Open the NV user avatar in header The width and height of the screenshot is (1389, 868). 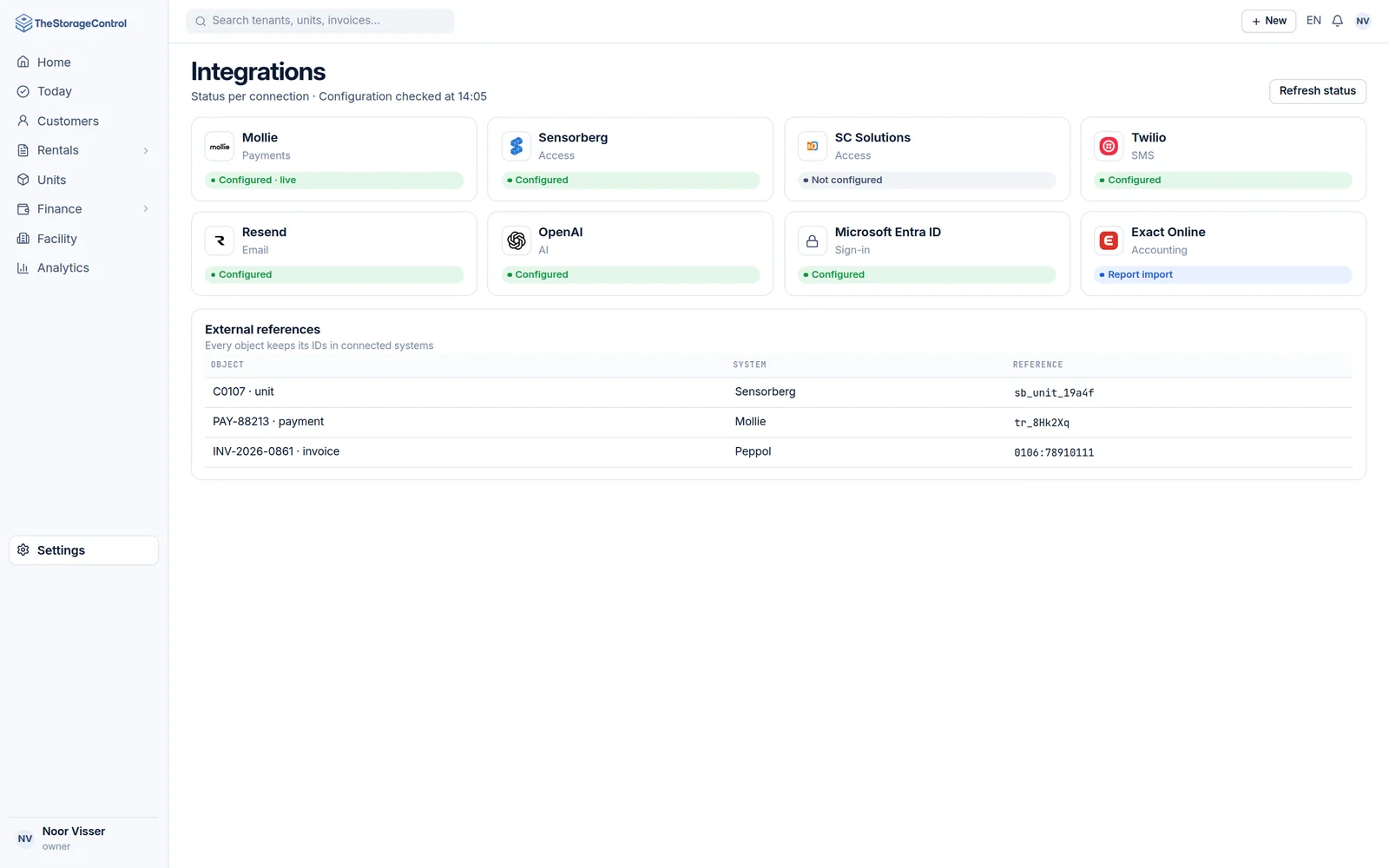click(1363, 21)
